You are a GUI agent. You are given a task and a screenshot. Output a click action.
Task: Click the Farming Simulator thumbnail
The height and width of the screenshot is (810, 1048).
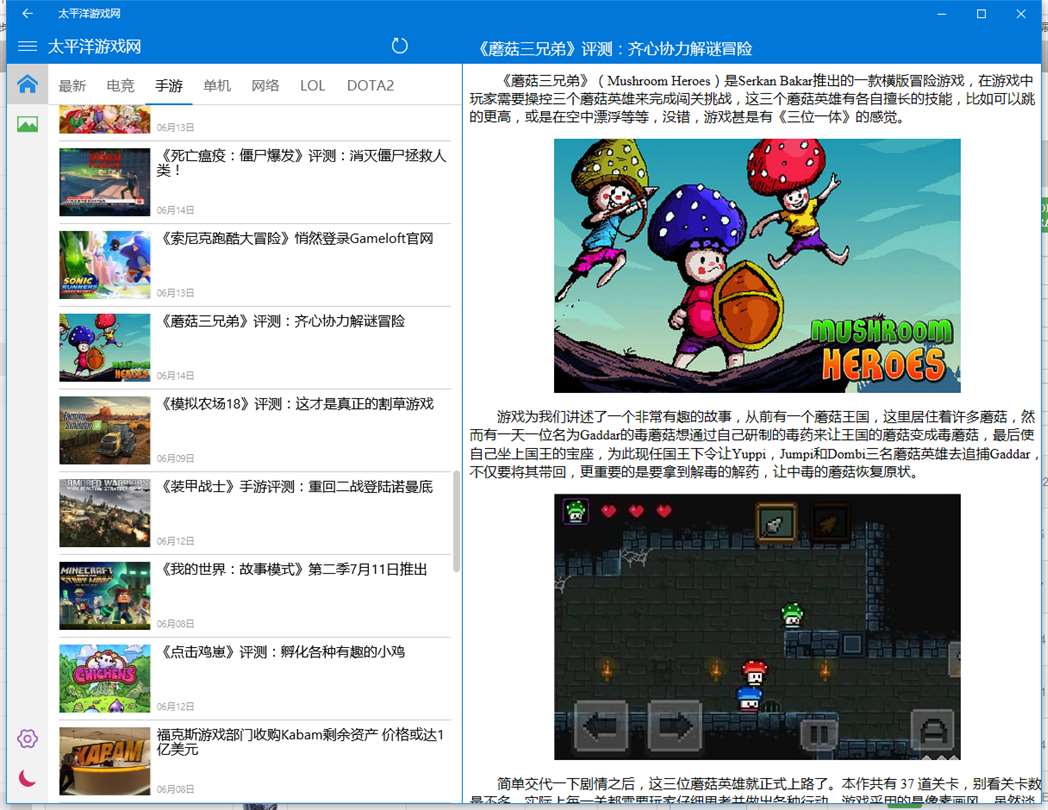click(104, 430)
